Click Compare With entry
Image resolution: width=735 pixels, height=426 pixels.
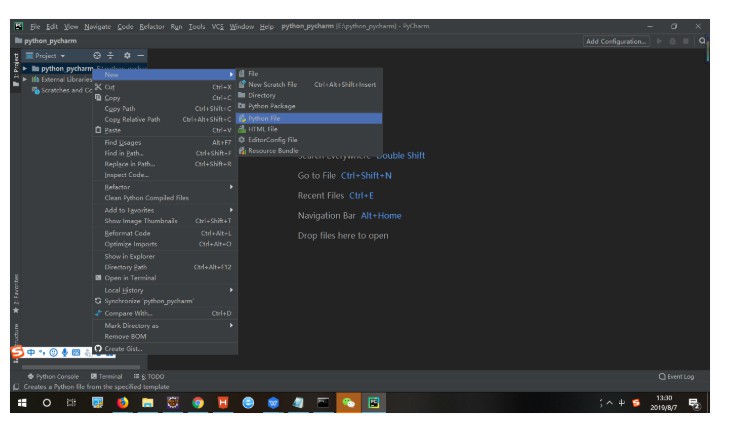(x=165, y=313)
